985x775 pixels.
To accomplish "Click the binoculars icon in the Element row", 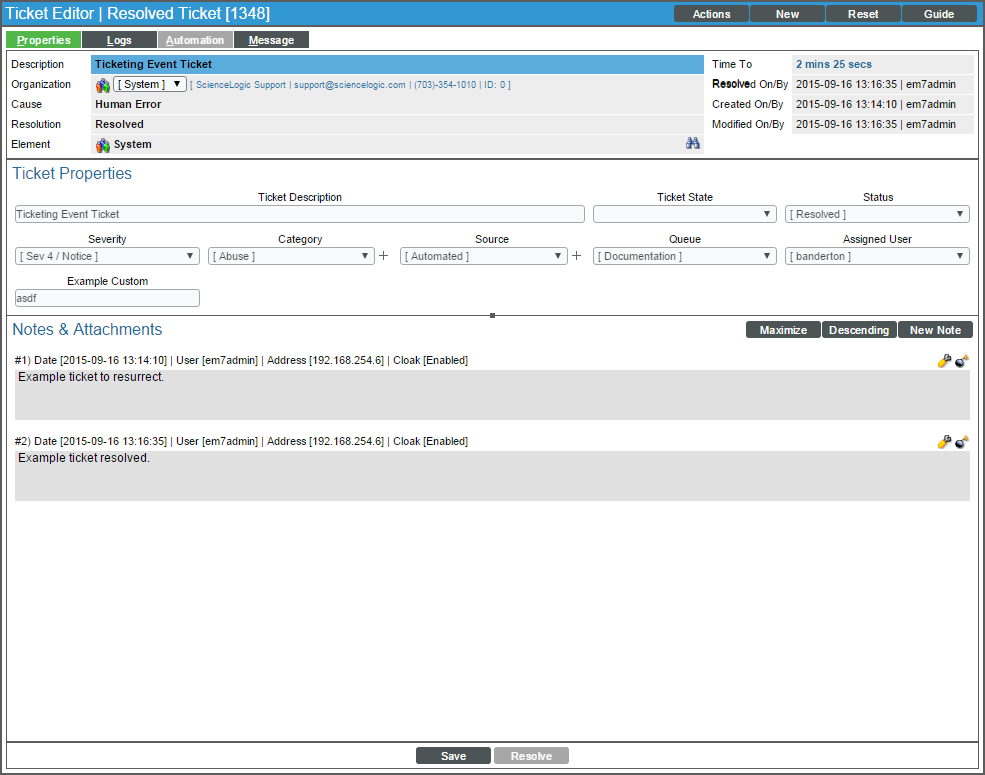I will coord(692,144).
